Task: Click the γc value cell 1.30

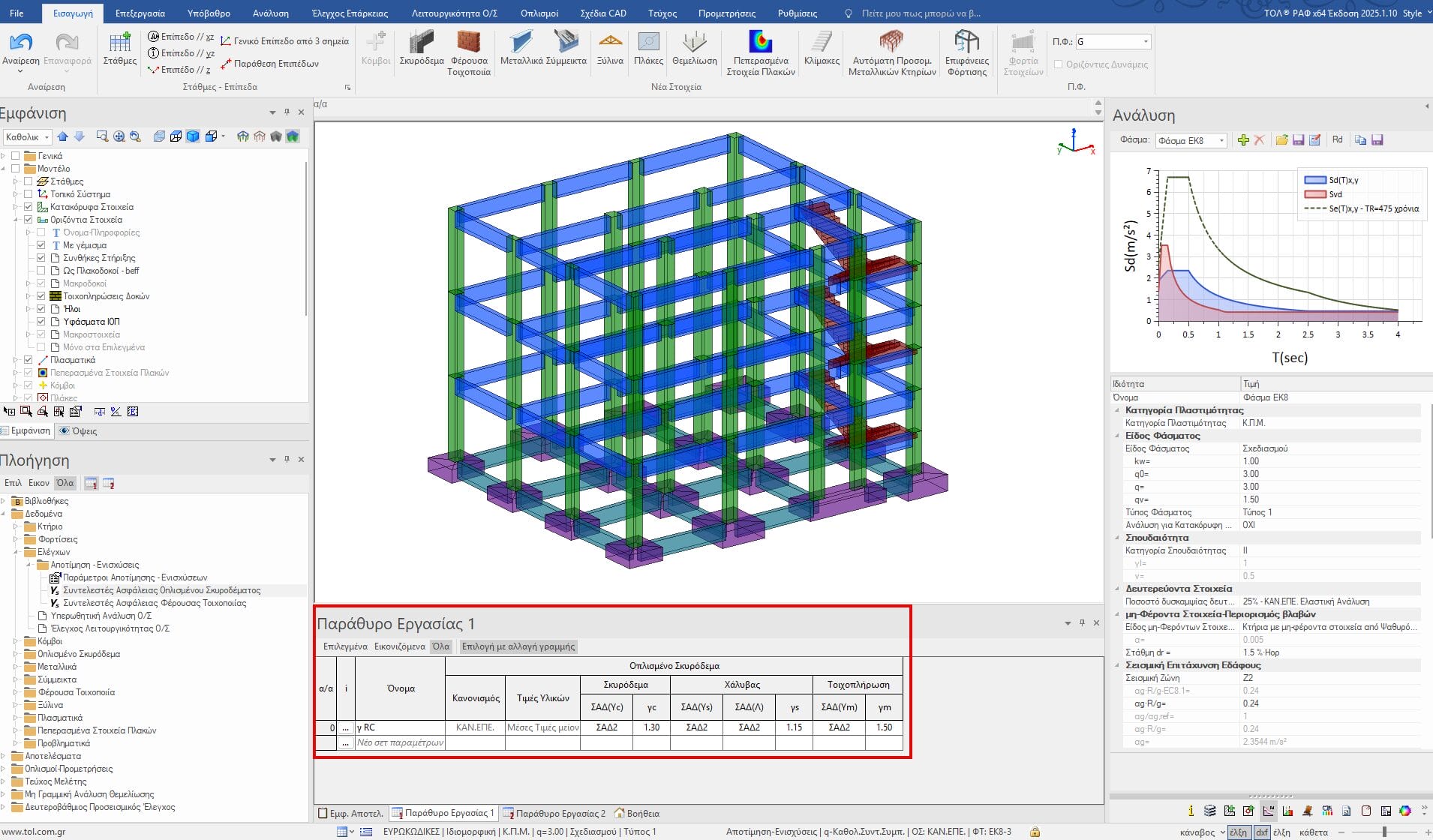Action: coord(651,727)
